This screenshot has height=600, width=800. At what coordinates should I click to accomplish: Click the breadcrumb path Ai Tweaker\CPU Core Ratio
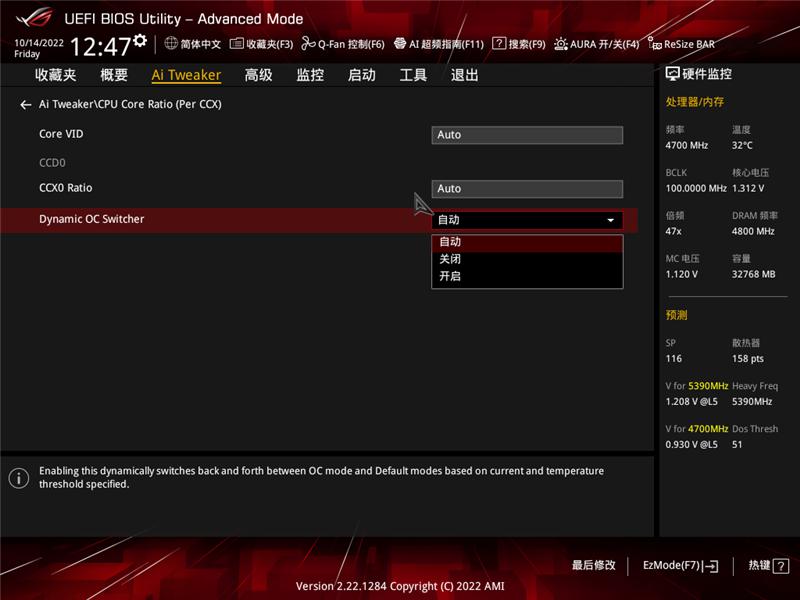[130, 105]
